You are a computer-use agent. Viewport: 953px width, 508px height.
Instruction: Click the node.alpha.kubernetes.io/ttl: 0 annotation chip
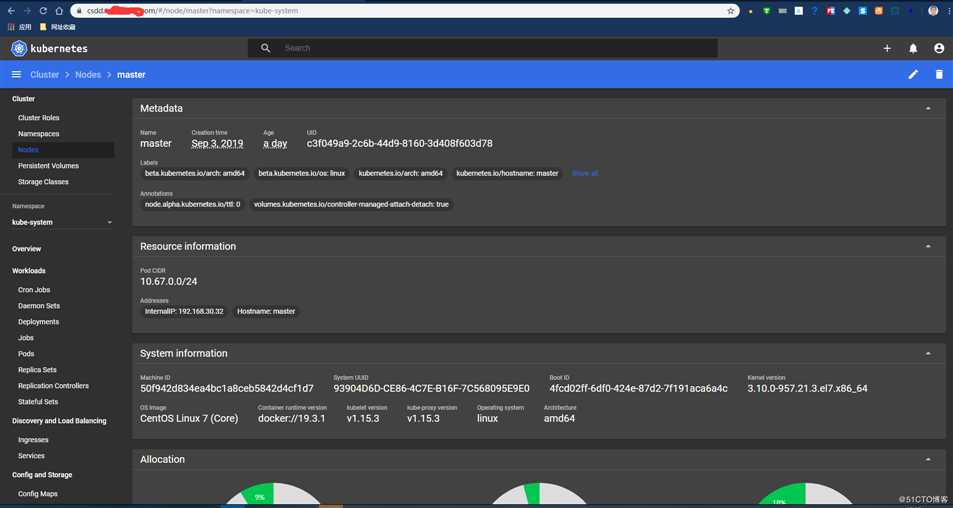pos(193,204)
